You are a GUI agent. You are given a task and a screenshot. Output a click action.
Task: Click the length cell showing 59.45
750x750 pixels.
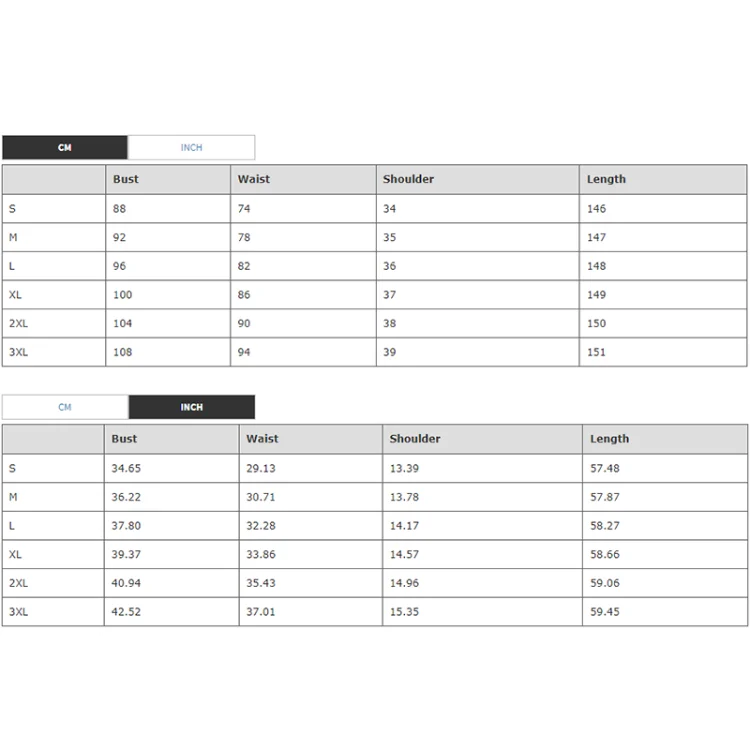pos(604,612)
